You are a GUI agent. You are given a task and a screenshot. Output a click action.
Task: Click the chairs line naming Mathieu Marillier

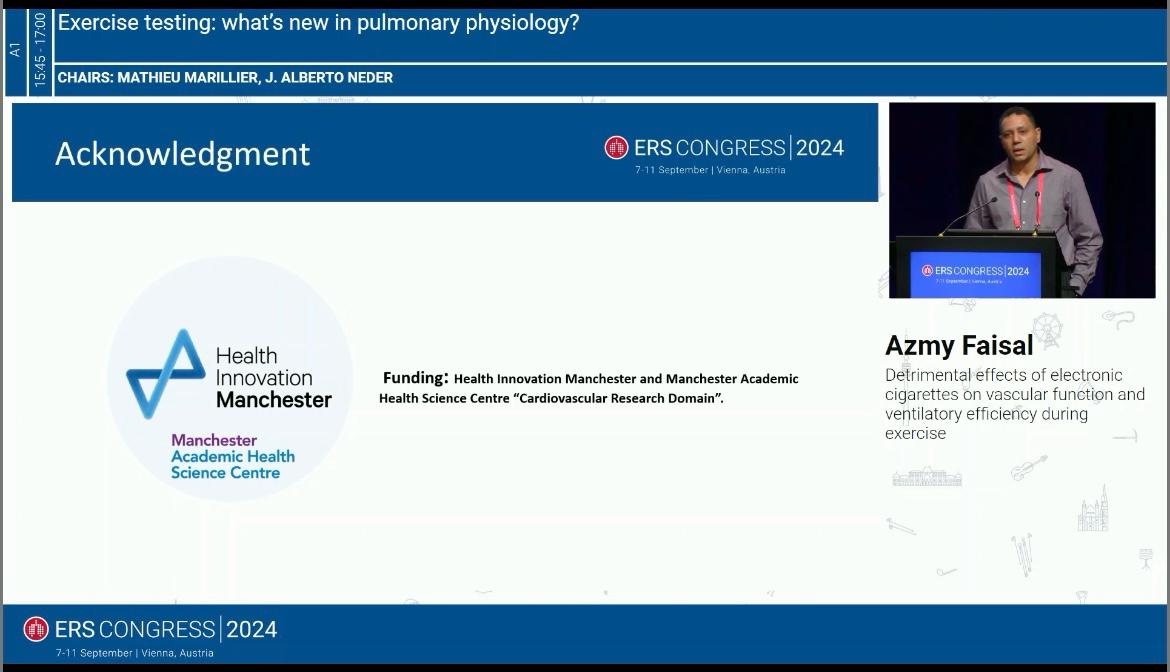coord(225,78)
